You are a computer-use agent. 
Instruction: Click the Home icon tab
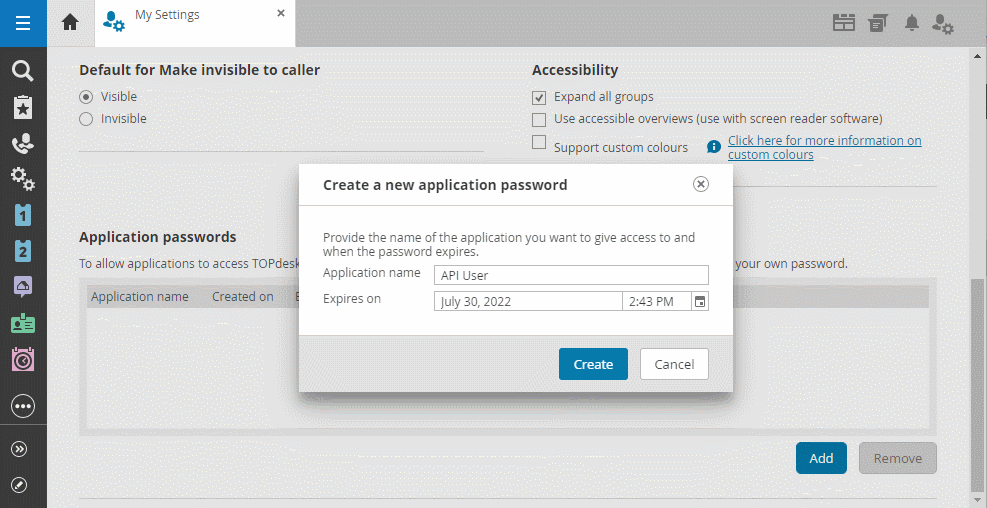coord(70,22)
